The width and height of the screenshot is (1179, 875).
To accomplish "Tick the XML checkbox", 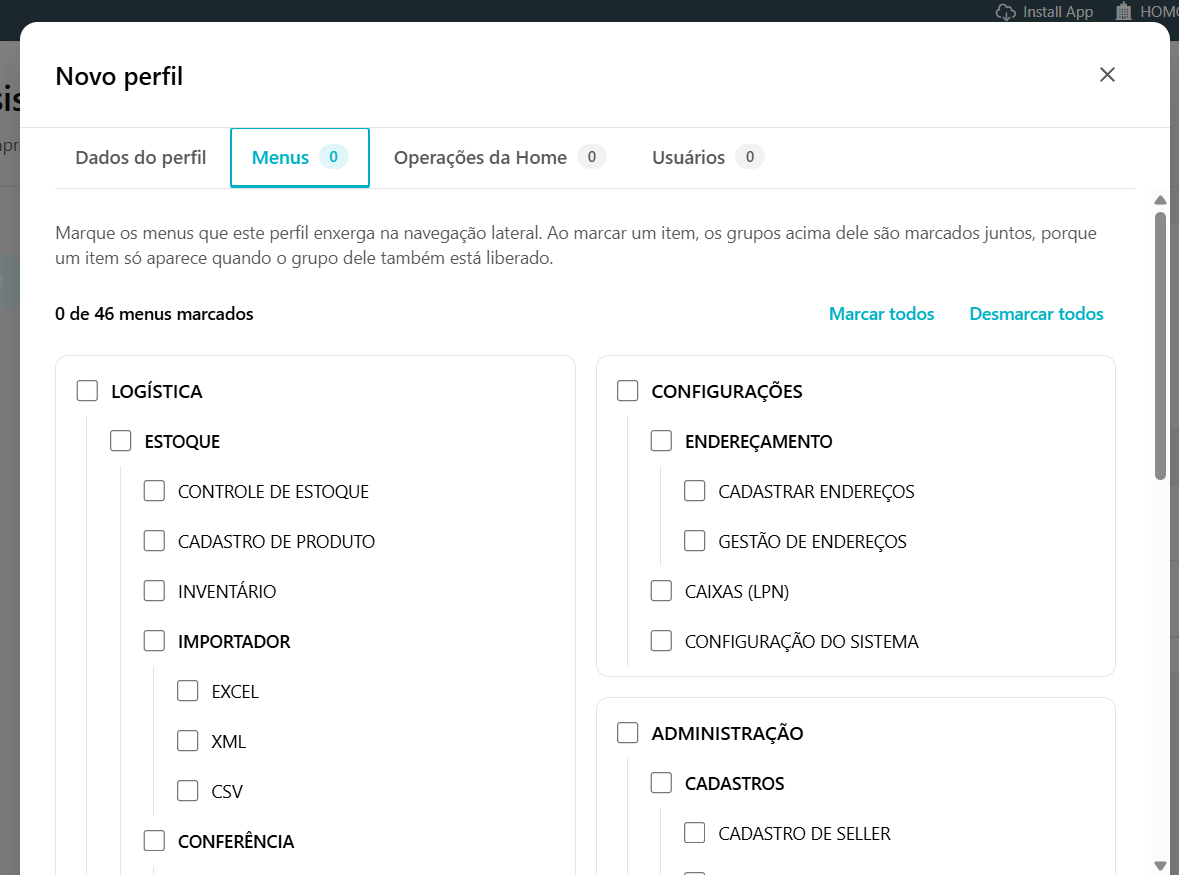I will coord(187,740).
